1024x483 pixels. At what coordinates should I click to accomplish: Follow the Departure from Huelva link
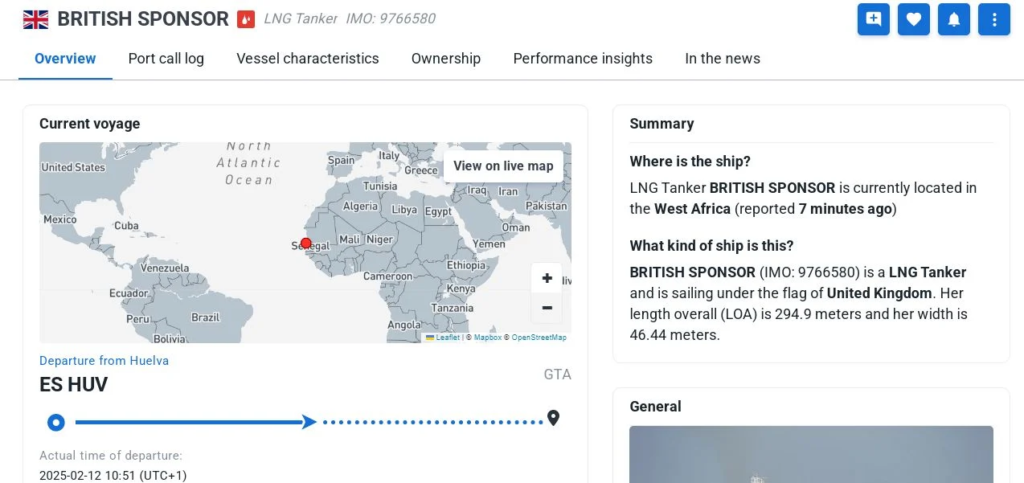point(104,360)
